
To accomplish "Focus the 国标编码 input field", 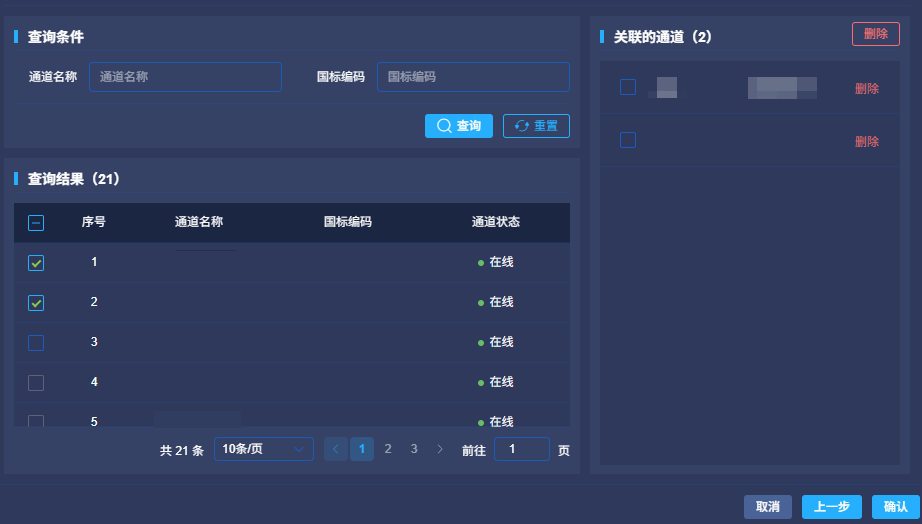I will [473, 77].
